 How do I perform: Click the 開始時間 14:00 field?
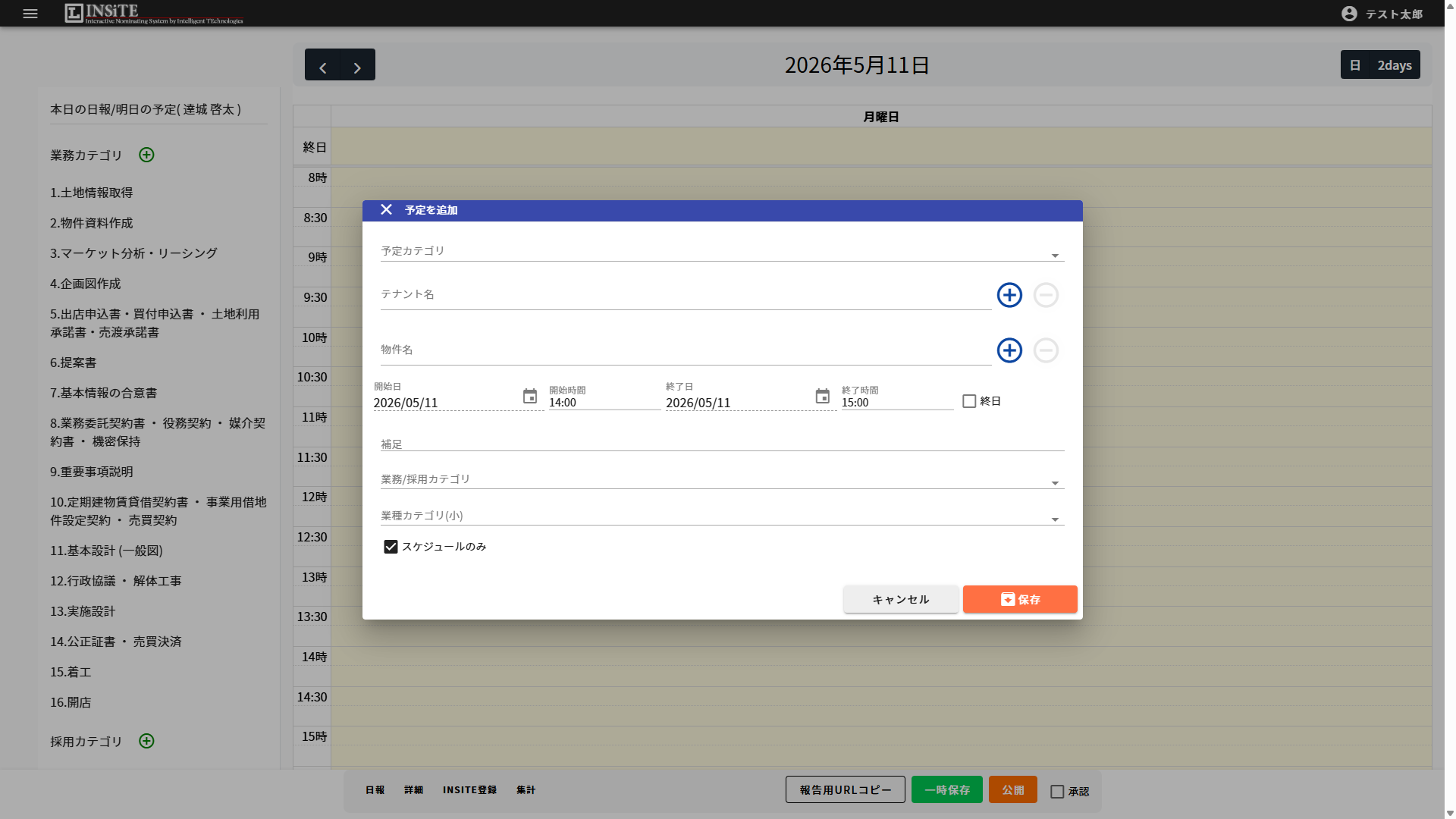point(604,402)
